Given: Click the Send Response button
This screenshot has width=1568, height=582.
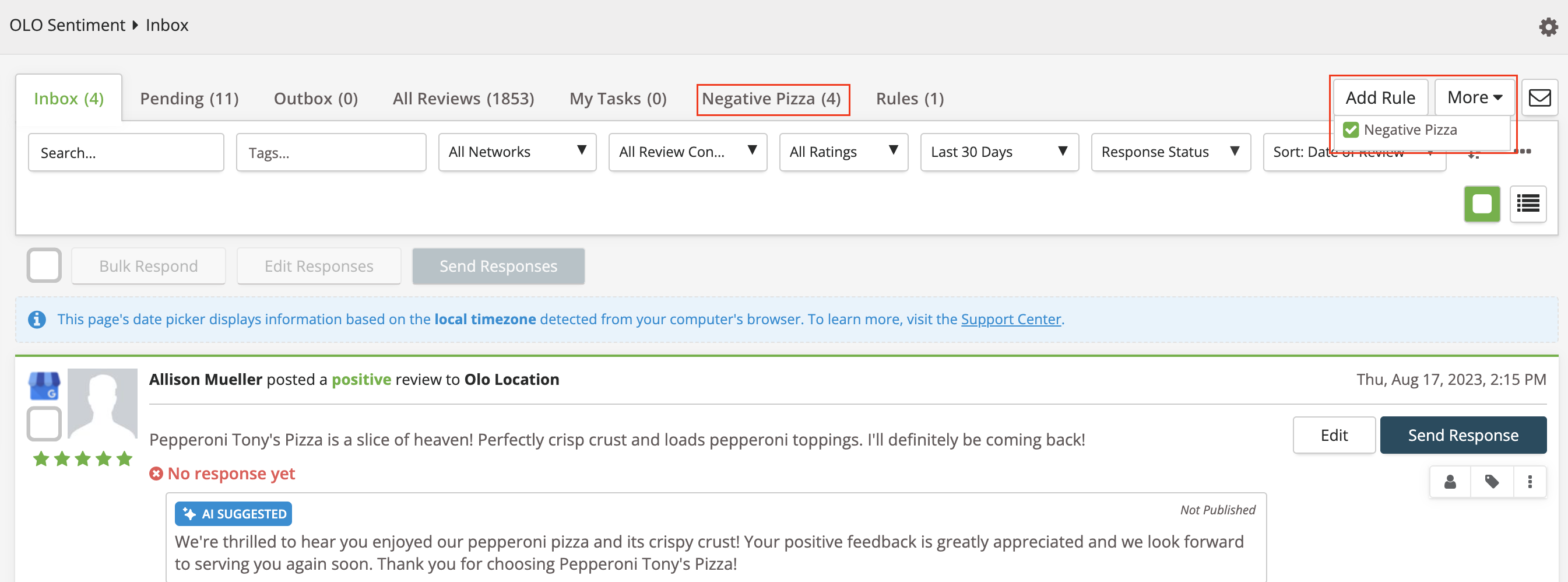Looking at the screenshot, I should (x=1462, y=435).
